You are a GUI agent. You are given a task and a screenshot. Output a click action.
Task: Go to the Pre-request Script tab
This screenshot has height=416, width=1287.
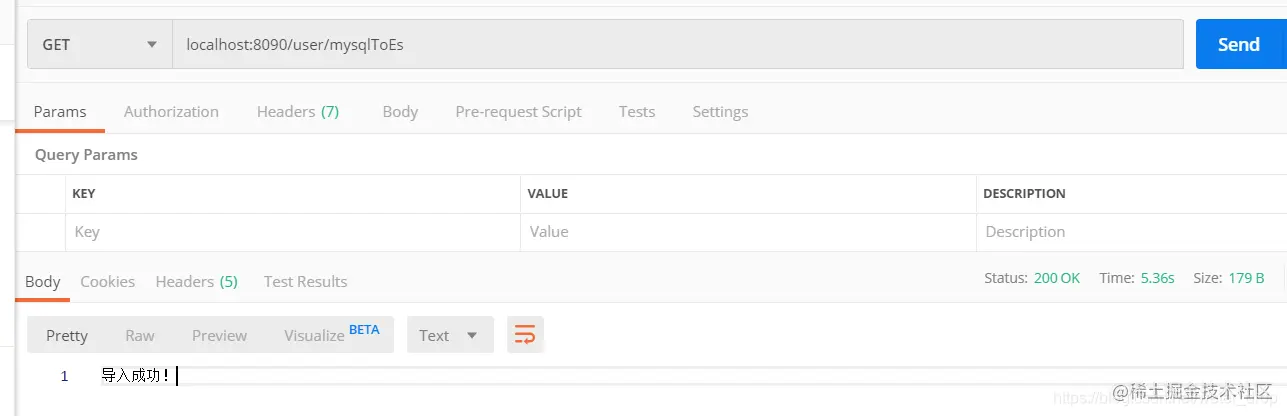pos(518,112)
